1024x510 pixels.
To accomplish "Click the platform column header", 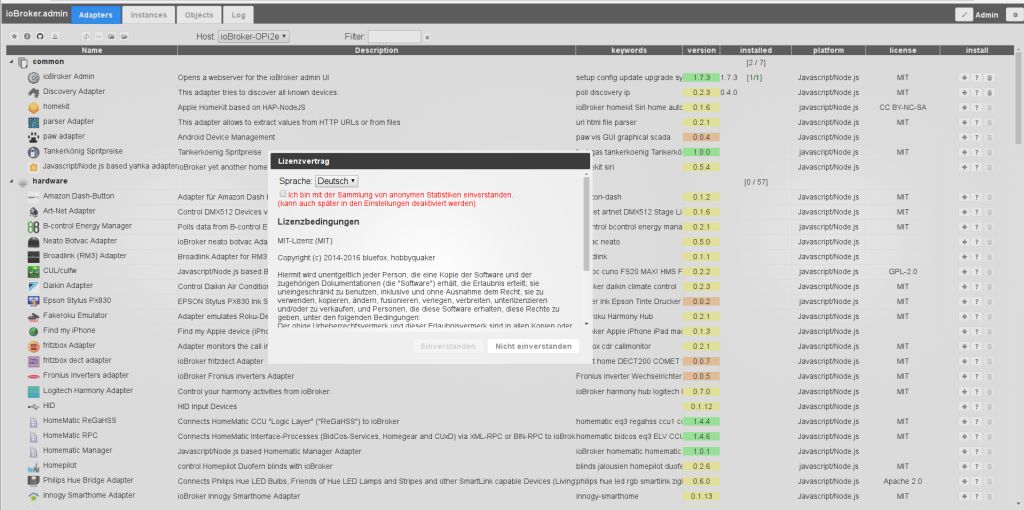I will pyautogui.click(x=828, y=50).
